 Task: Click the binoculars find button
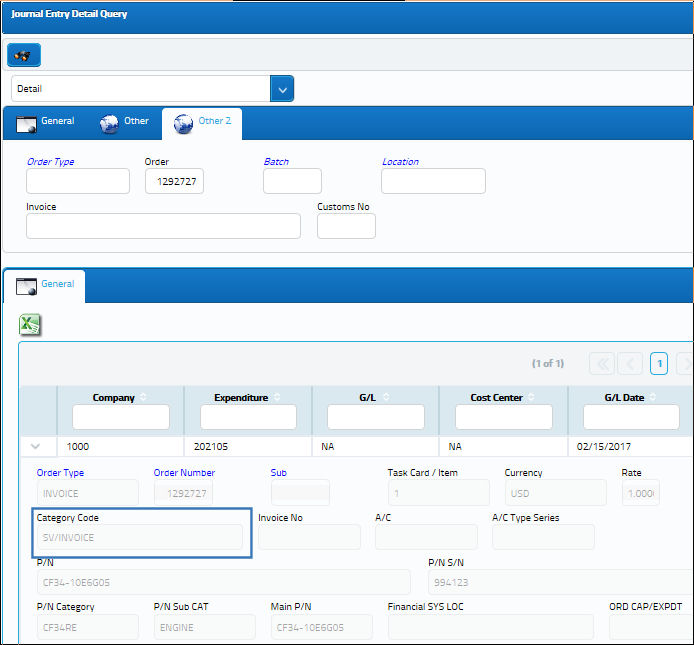tap(24, 55)
